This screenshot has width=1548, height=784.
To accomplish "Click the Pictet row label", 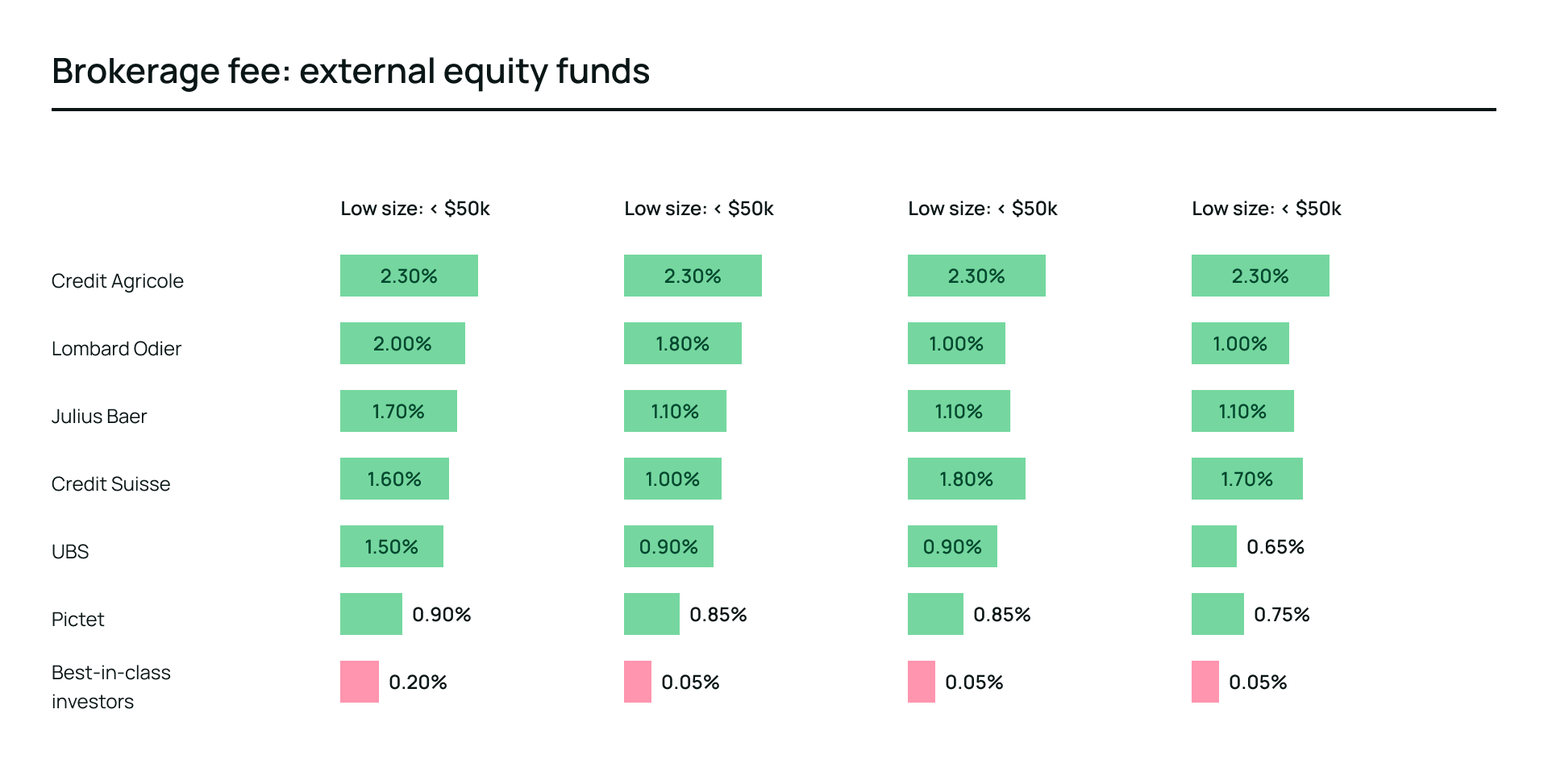I will tap(78, 620).
